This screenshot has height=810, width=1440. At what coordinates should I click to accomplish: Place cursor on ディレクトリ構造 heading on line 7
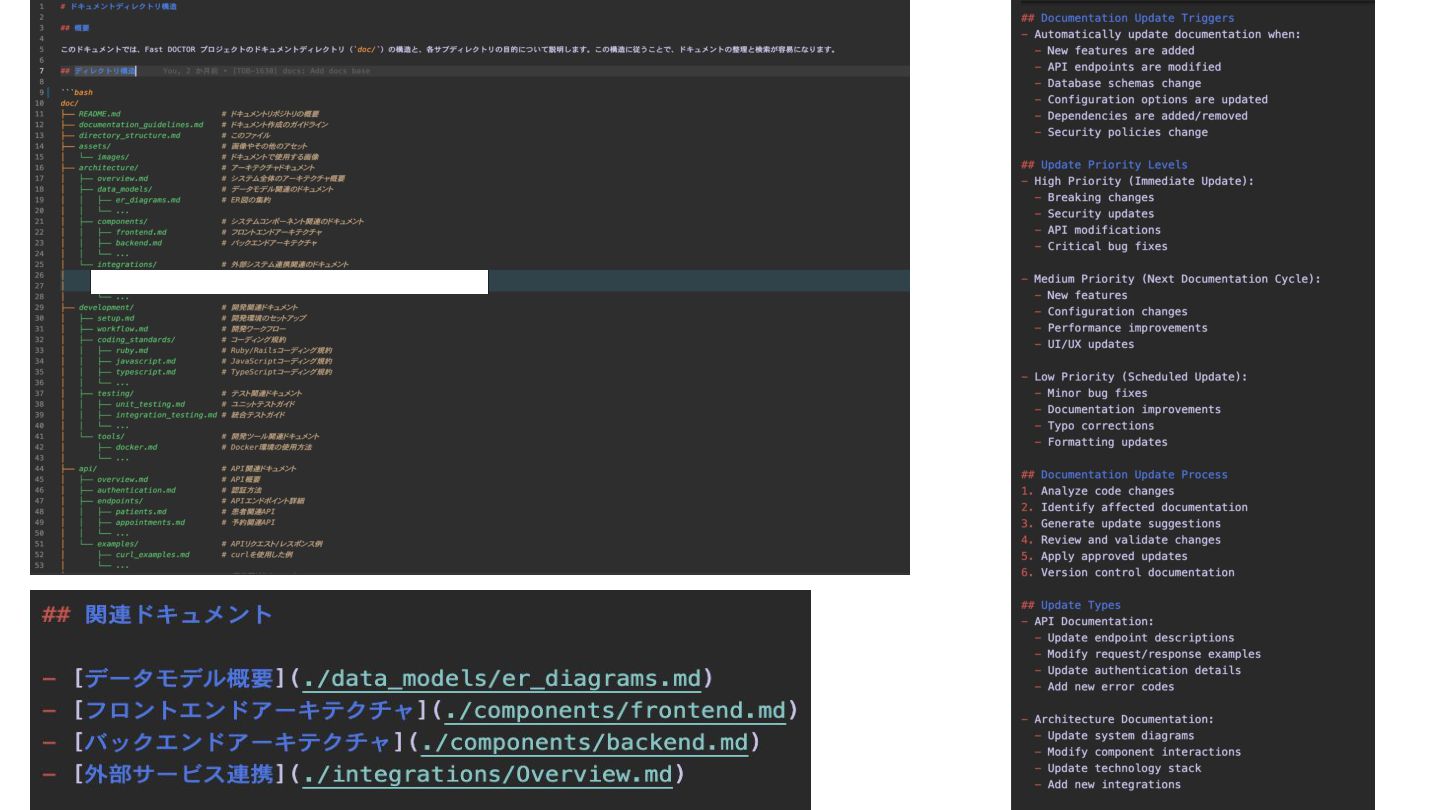104,71
